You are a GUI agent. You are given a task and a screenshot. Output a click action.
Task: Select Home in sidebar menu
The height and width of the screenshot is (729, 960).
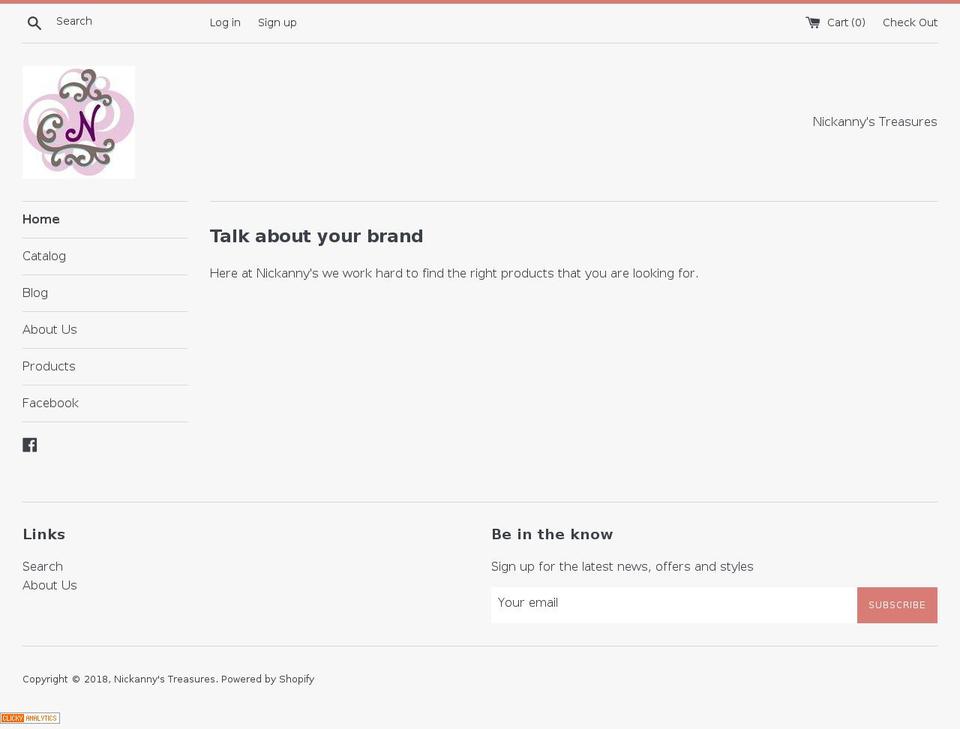41,219
